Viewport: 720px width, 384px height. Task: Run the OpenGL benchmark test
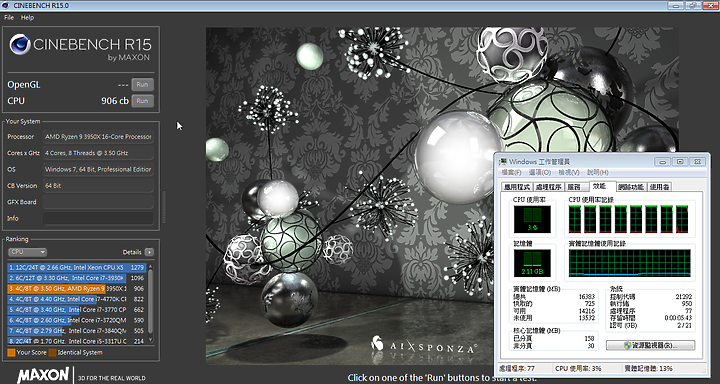tap(142, 85)
